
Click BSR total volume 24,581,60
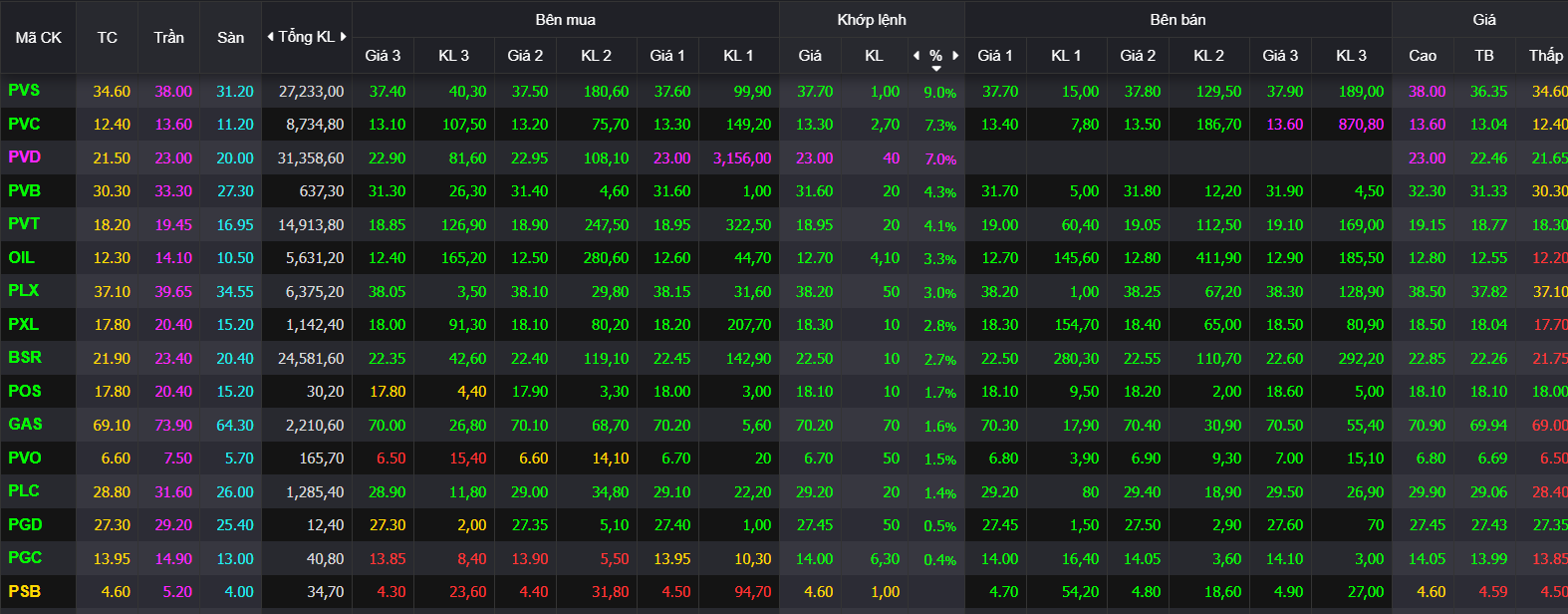point(311,359)
